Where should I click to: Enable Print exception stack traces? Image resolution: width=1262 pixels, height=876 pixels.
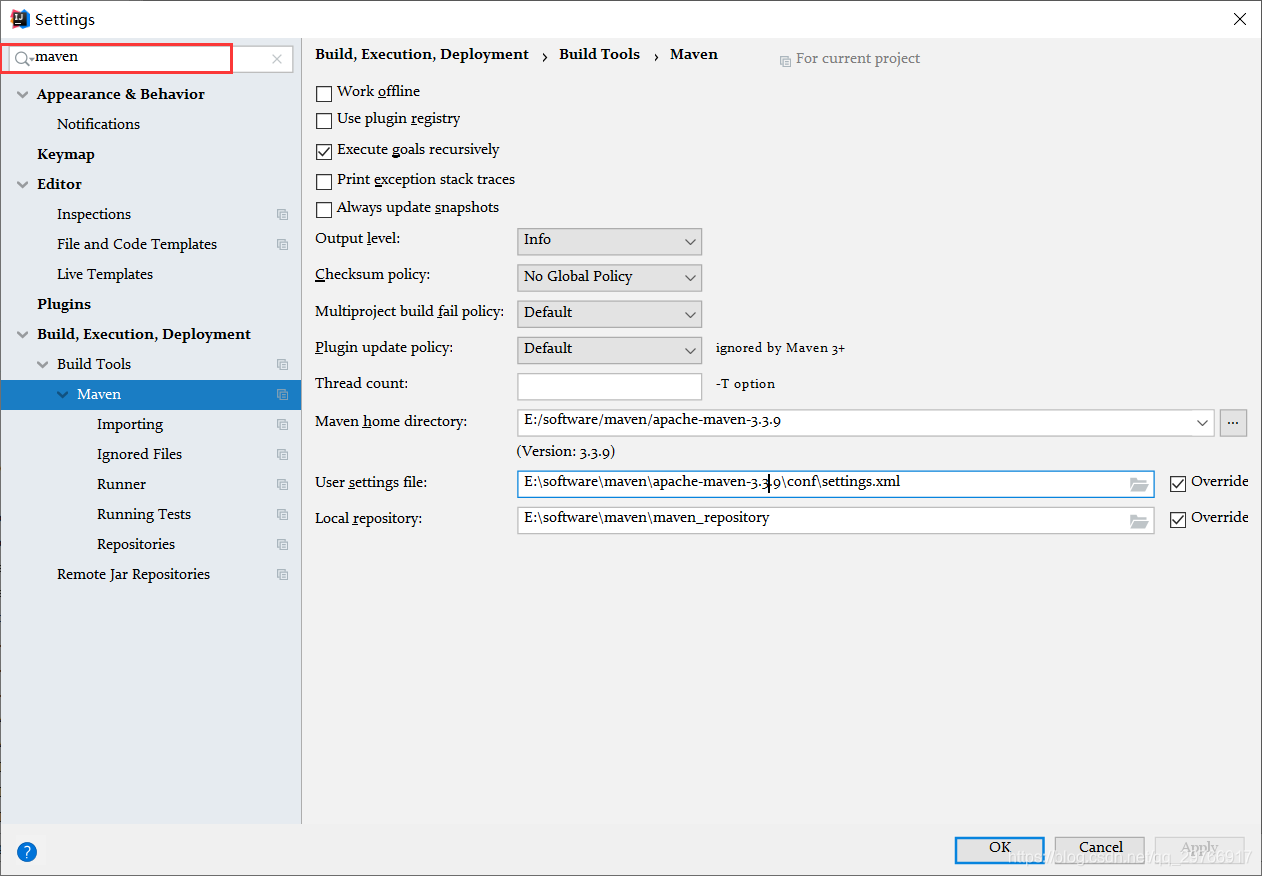pyautogui.click(x=324, y=182)
